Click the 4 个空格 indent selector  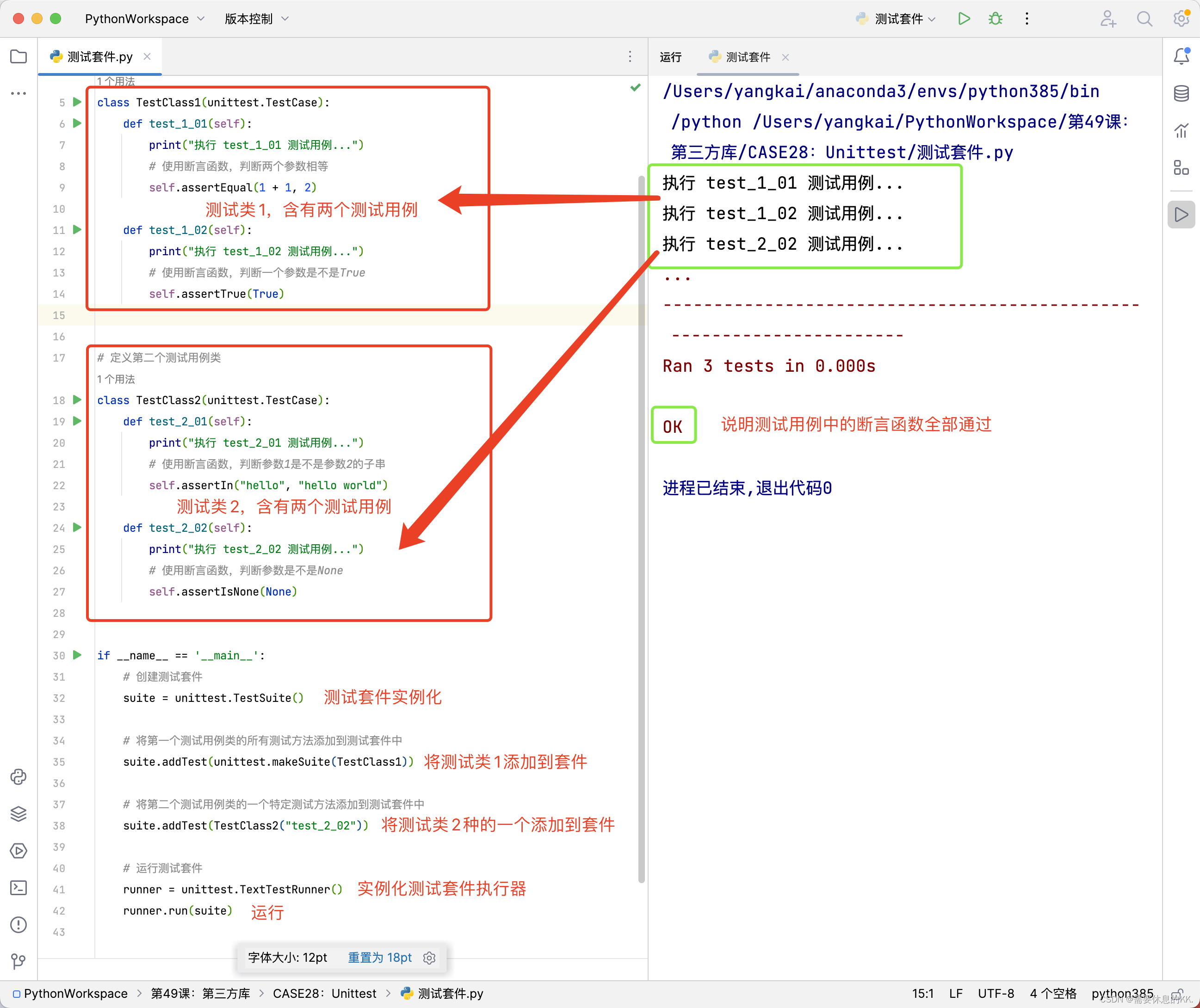1053,994
